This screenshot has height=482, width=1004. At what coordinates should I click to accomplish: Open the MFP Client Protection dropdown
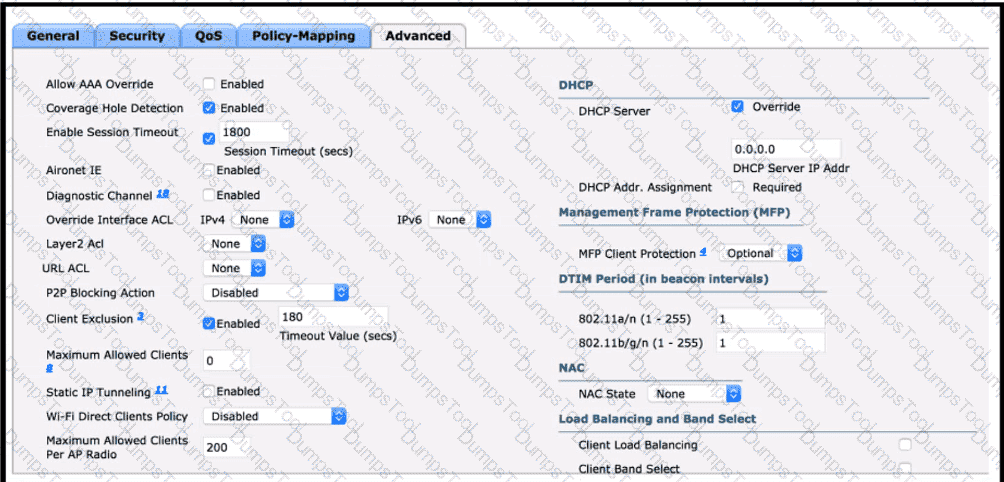(764, 254)
